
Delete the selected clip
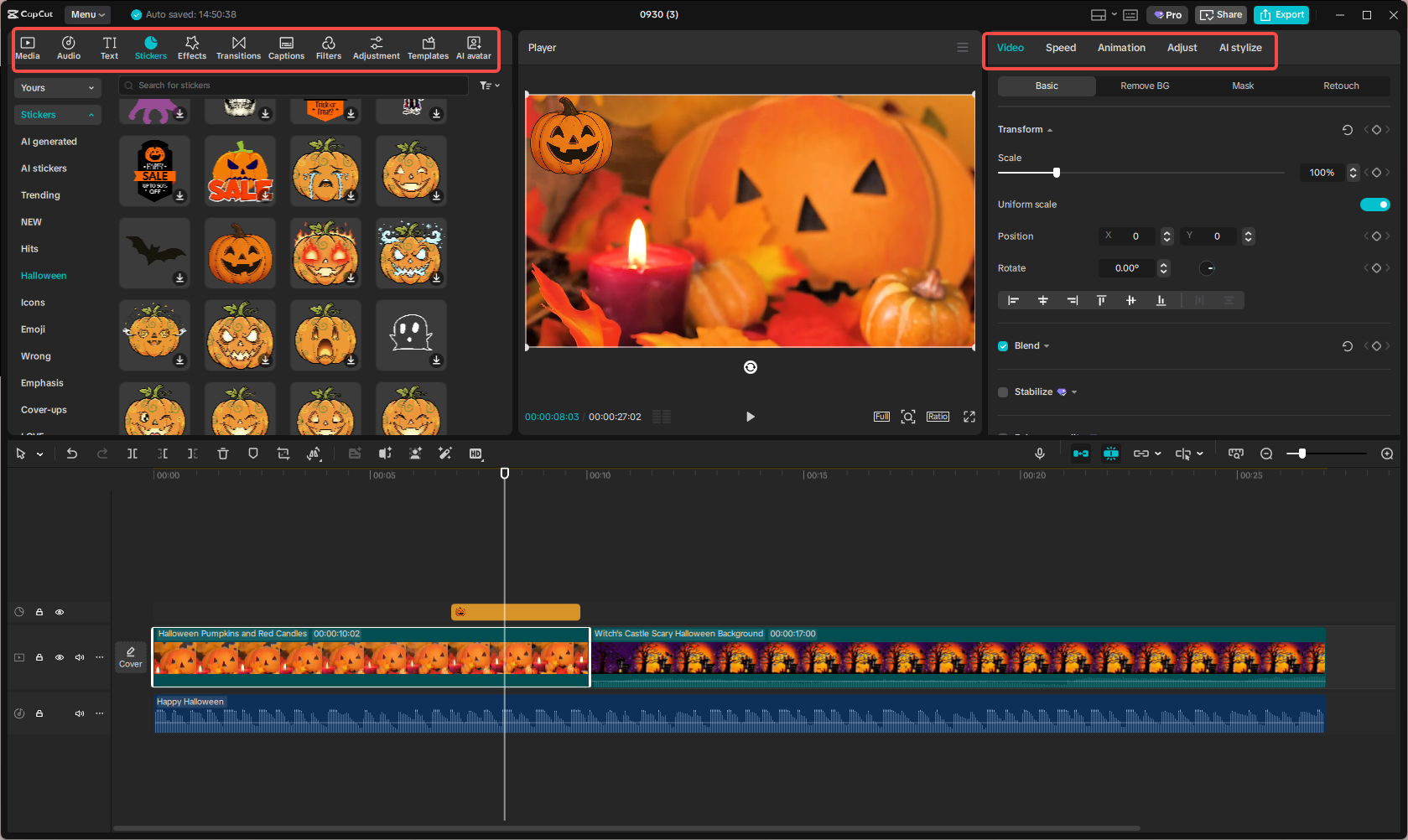click(x=222, y=454)
